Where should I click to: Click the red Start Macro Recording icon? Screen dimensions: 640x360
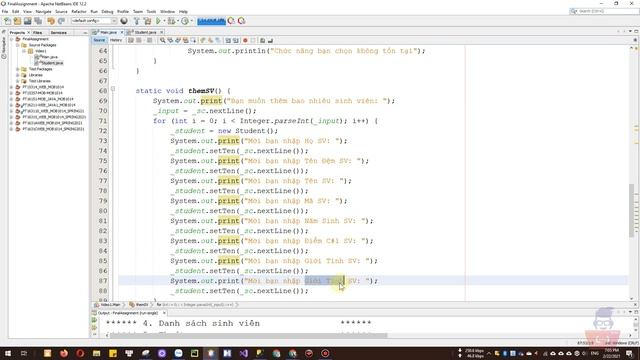click(x=245, y=40)
